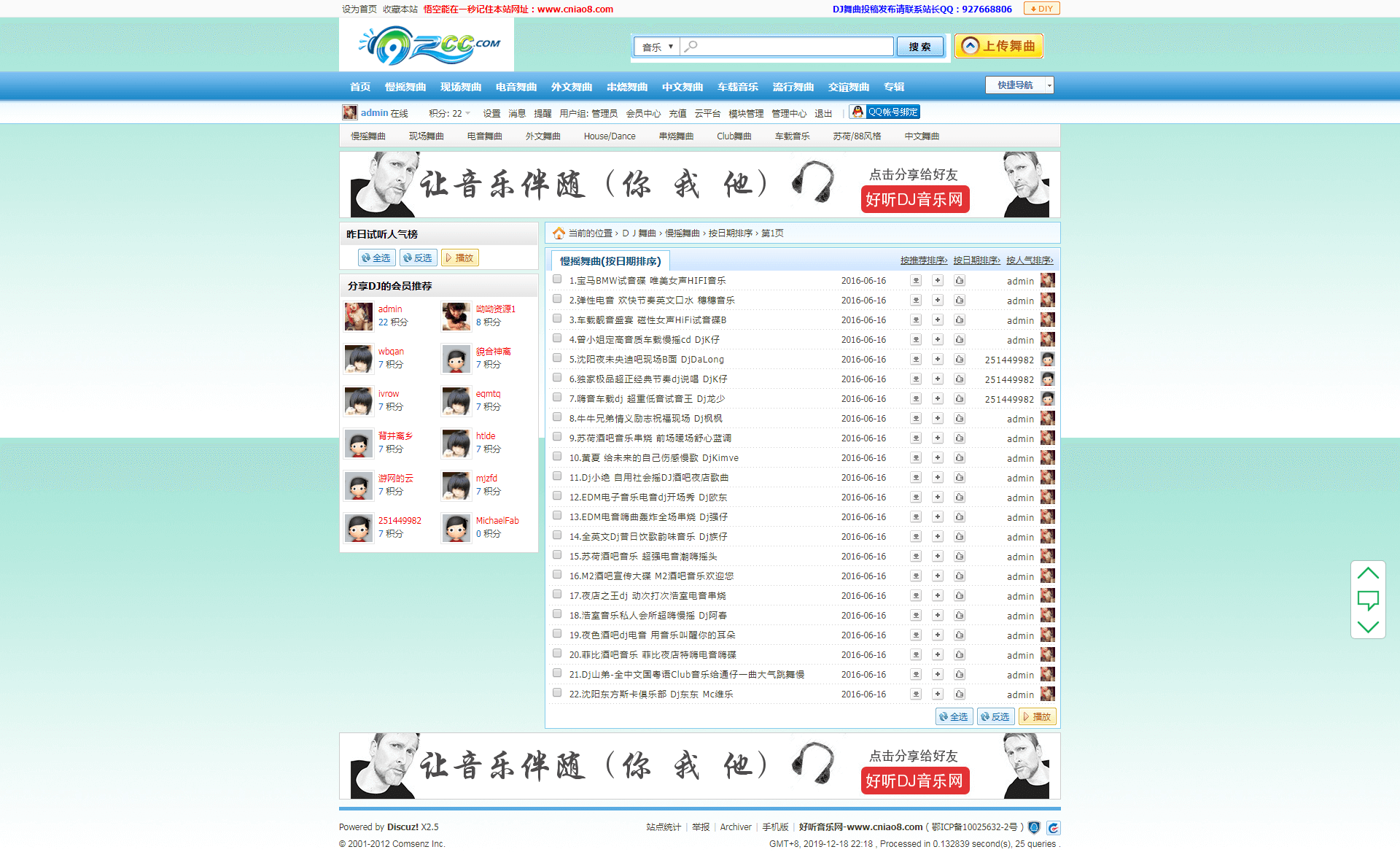Click comment bubble icon in floating sidebar

coord(1368,600)
